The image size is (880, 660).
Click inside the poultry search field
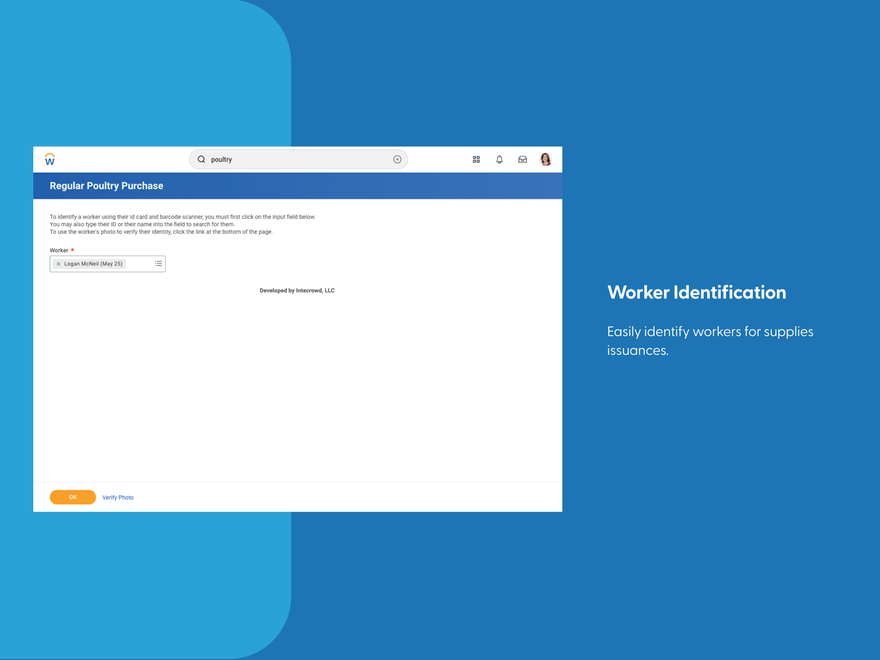coord(280,159)
